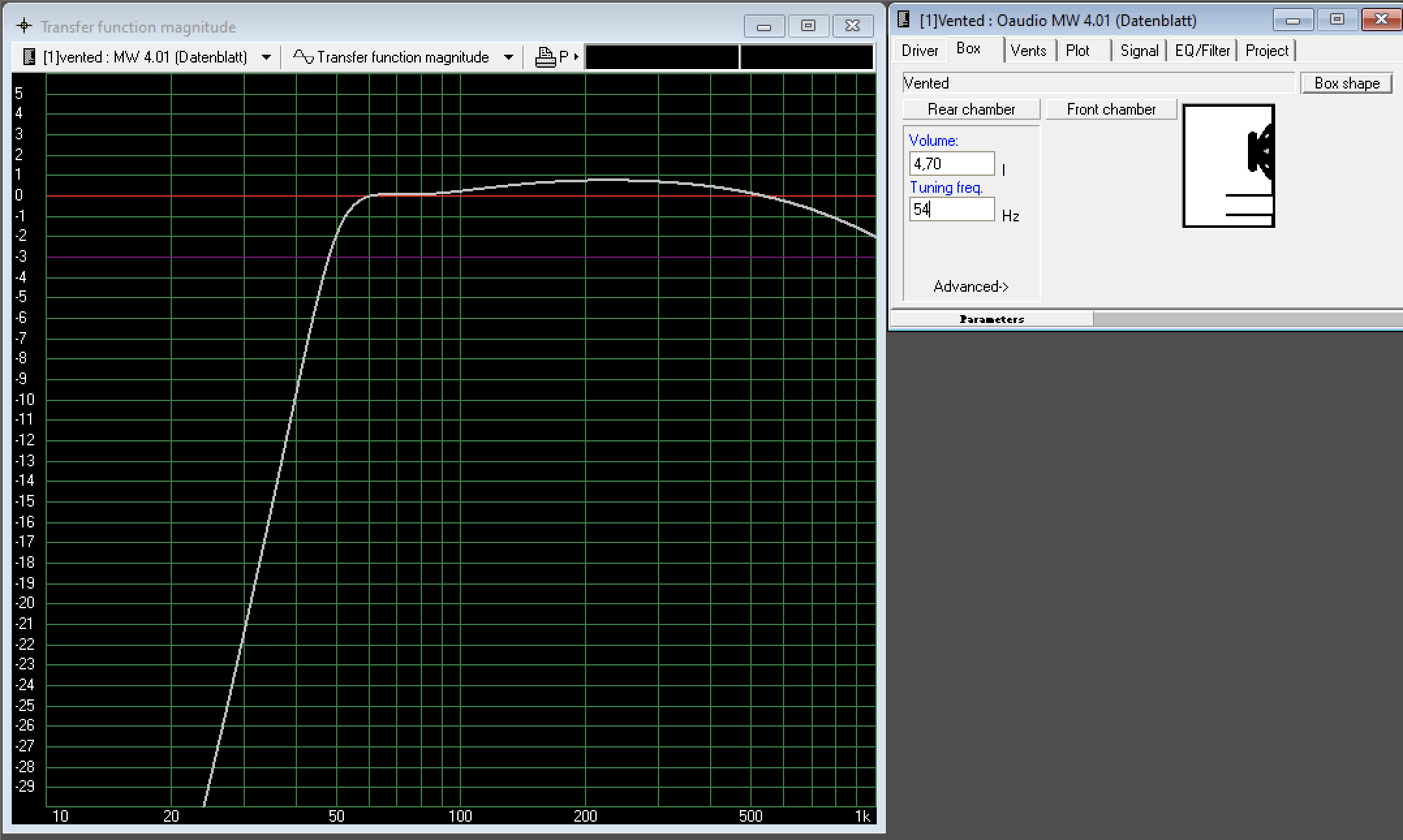Select the Plot tab
The image size is (1403, 840).
(1077, 51)
